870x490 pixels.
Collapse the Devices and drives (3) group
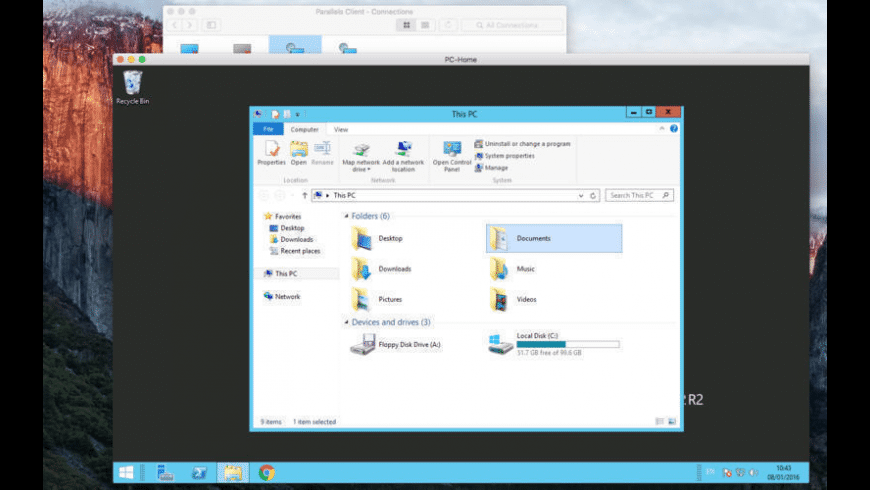point(346,322)
